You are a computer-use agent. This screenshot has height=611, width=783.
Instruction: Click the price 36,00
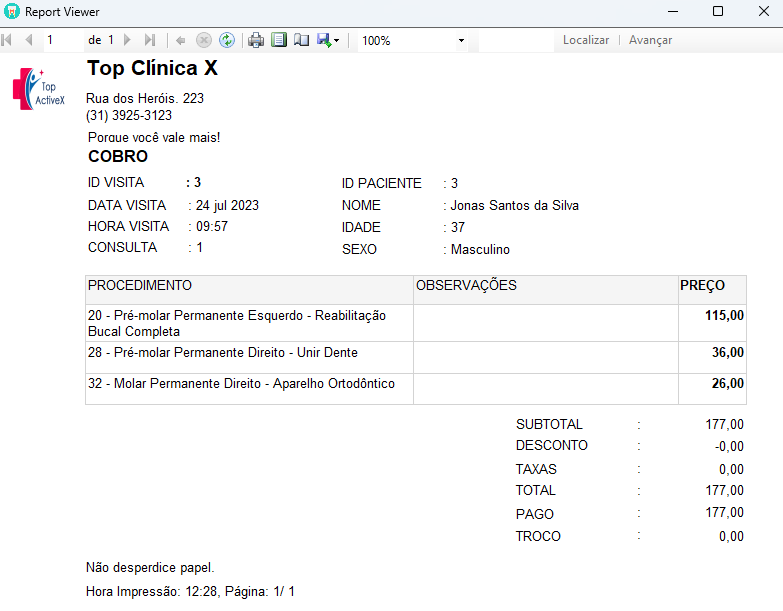point(728,352)
